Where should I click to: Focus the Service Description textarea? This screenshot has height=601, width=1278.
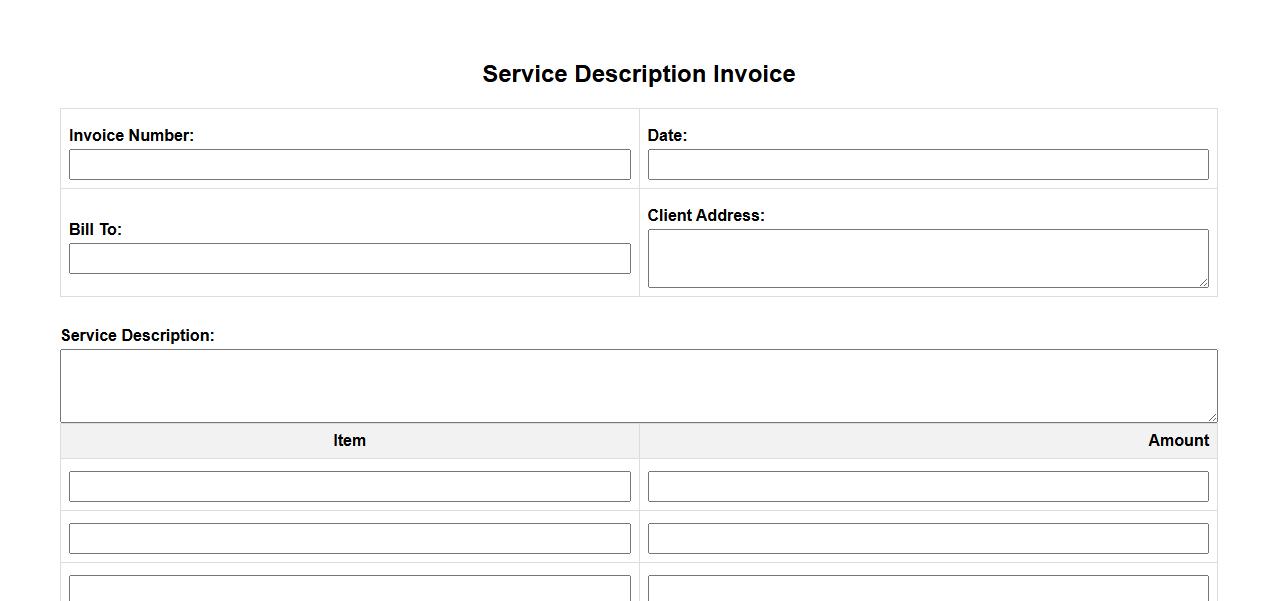pyautogui.click(x=638, y=385)
